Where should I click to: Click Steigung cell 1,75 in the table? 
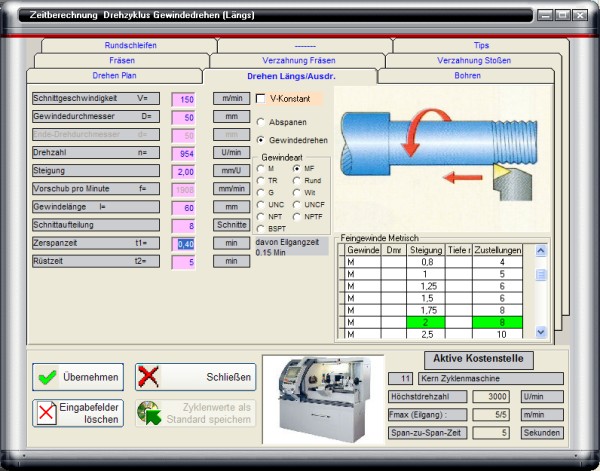(x=426, y=310)
